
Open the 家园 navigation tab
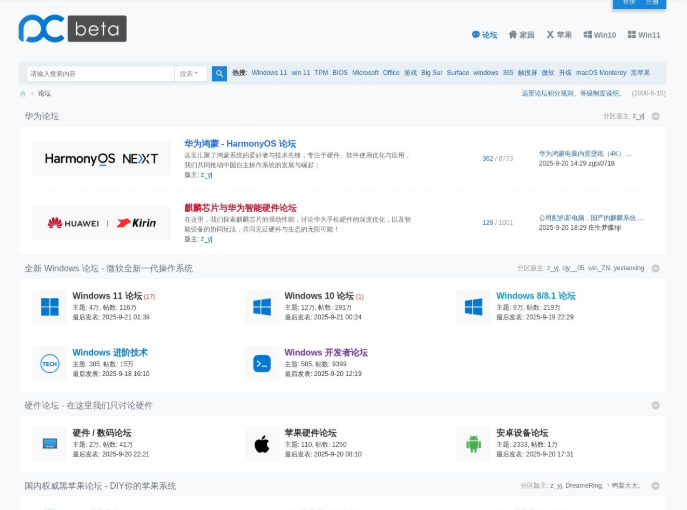[521, 35]
